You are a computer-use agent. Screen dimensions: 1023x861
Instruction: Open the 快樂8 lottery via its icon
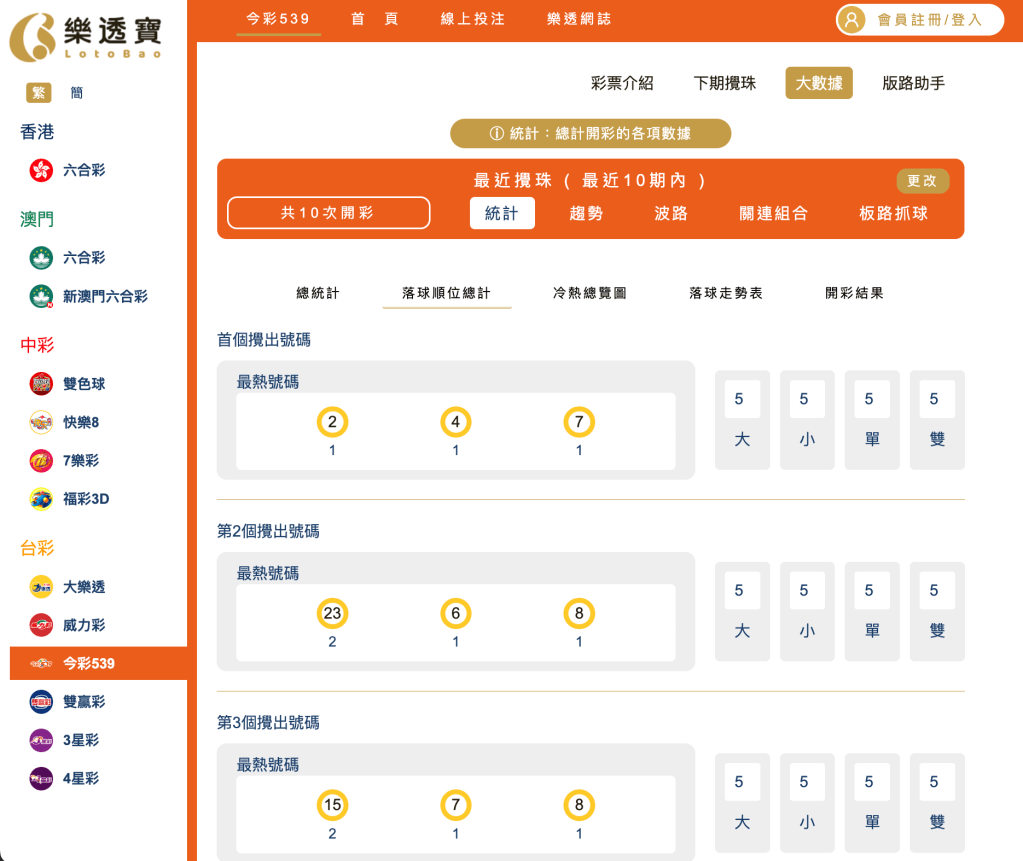coord(40,423)
